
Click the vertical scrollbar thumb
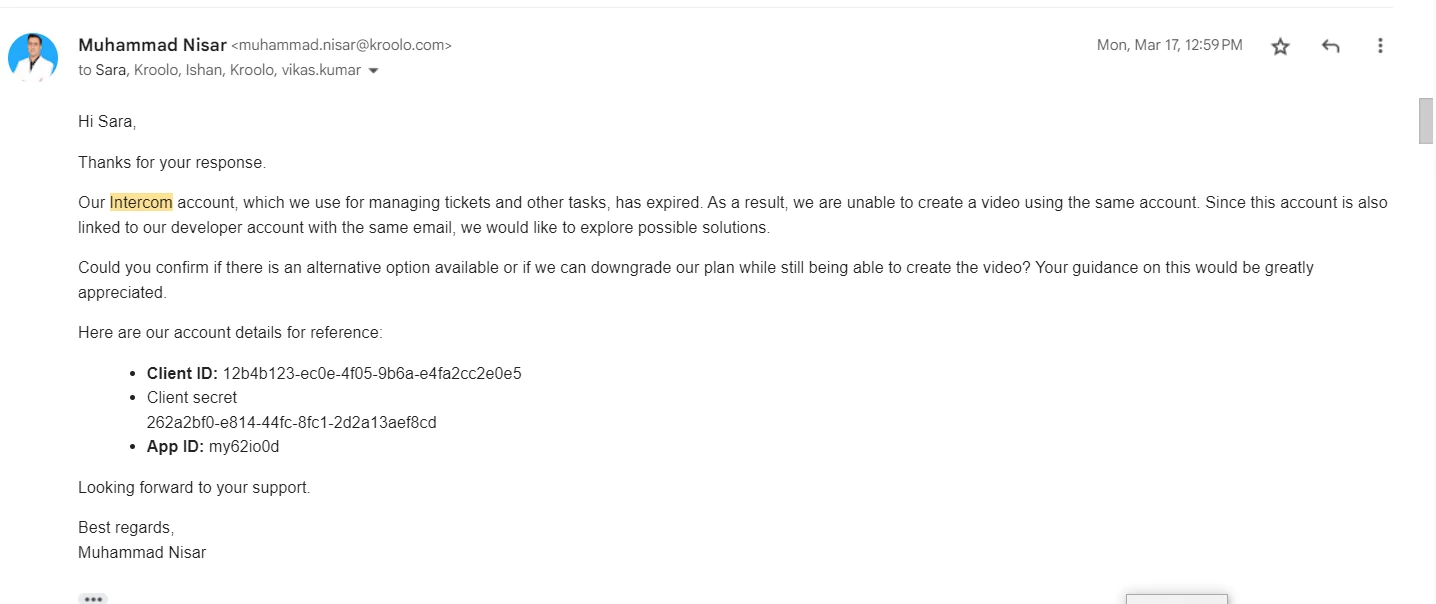[x=1426, y=121]
